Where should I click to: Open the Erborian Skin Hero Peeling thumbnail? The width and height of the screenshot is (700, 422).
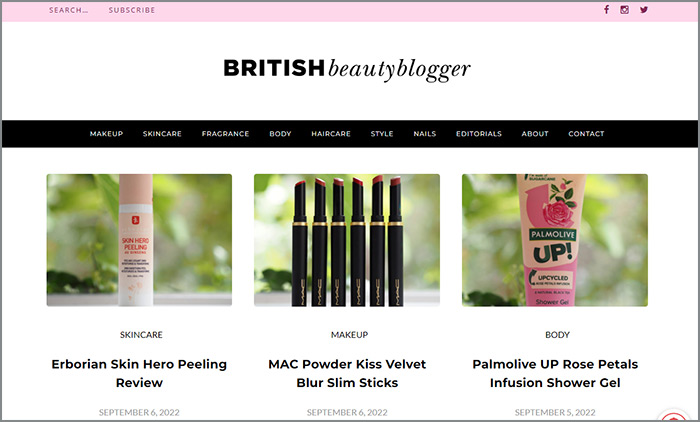pos(139,240)
